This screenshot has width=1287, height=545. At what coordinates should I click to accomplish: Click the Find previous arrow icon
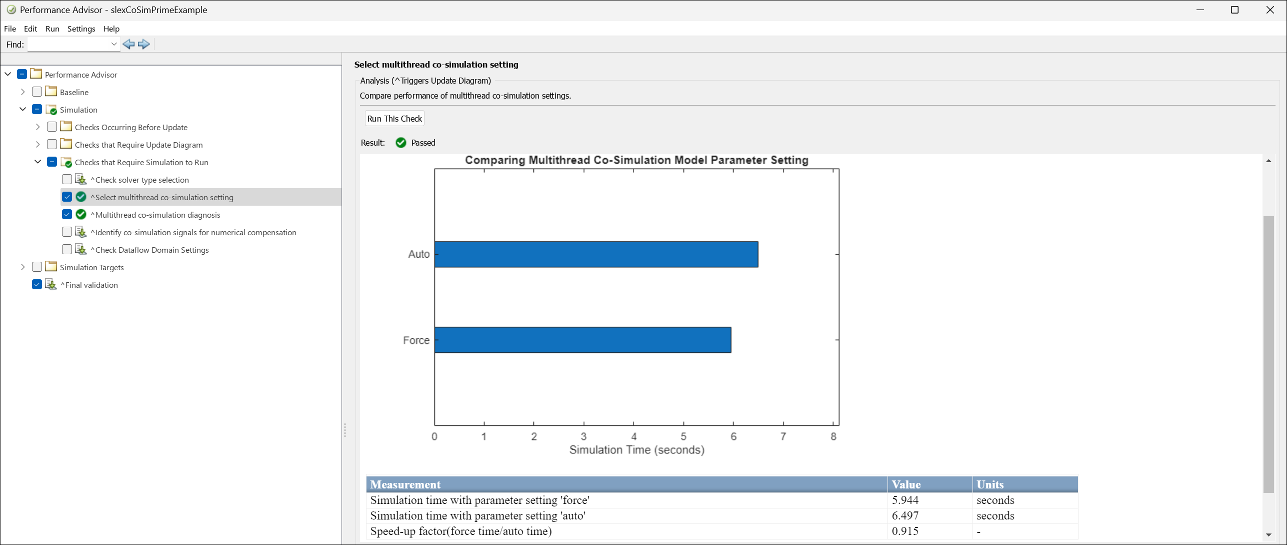129,44
